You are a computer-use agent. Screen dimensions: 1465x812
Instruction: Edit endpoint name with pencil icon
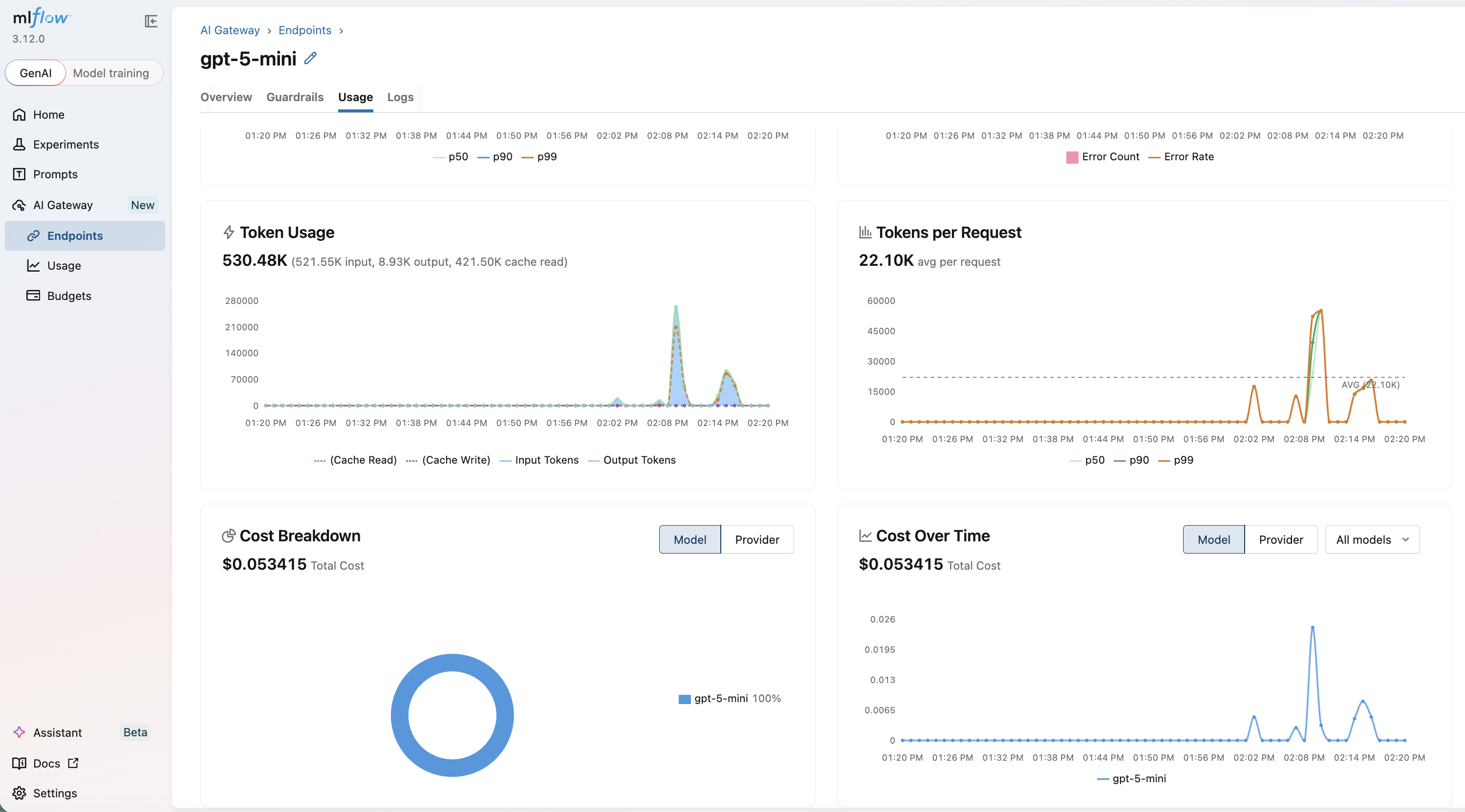click(310, 58)
